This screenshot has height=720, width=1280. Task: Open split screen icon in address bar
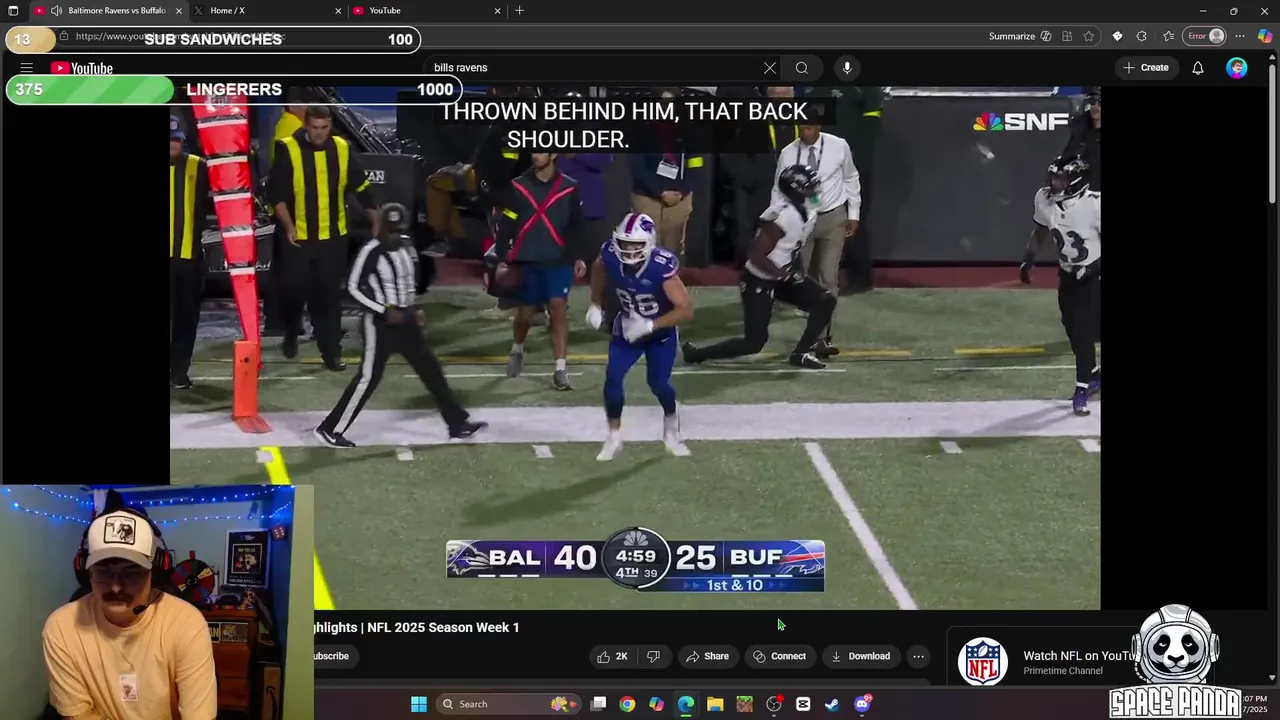pos(1067,36)
